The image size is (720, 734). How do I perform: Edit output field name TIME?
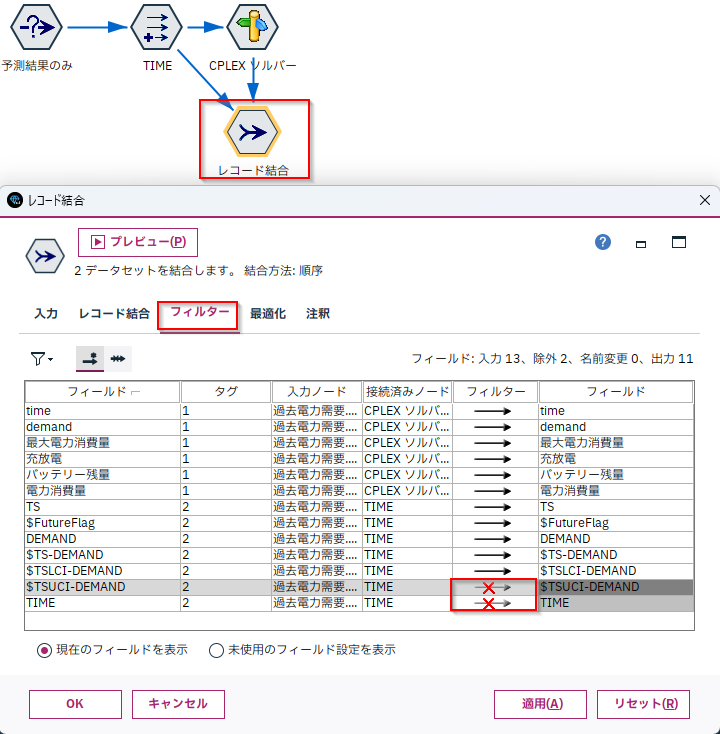point(616,603)
